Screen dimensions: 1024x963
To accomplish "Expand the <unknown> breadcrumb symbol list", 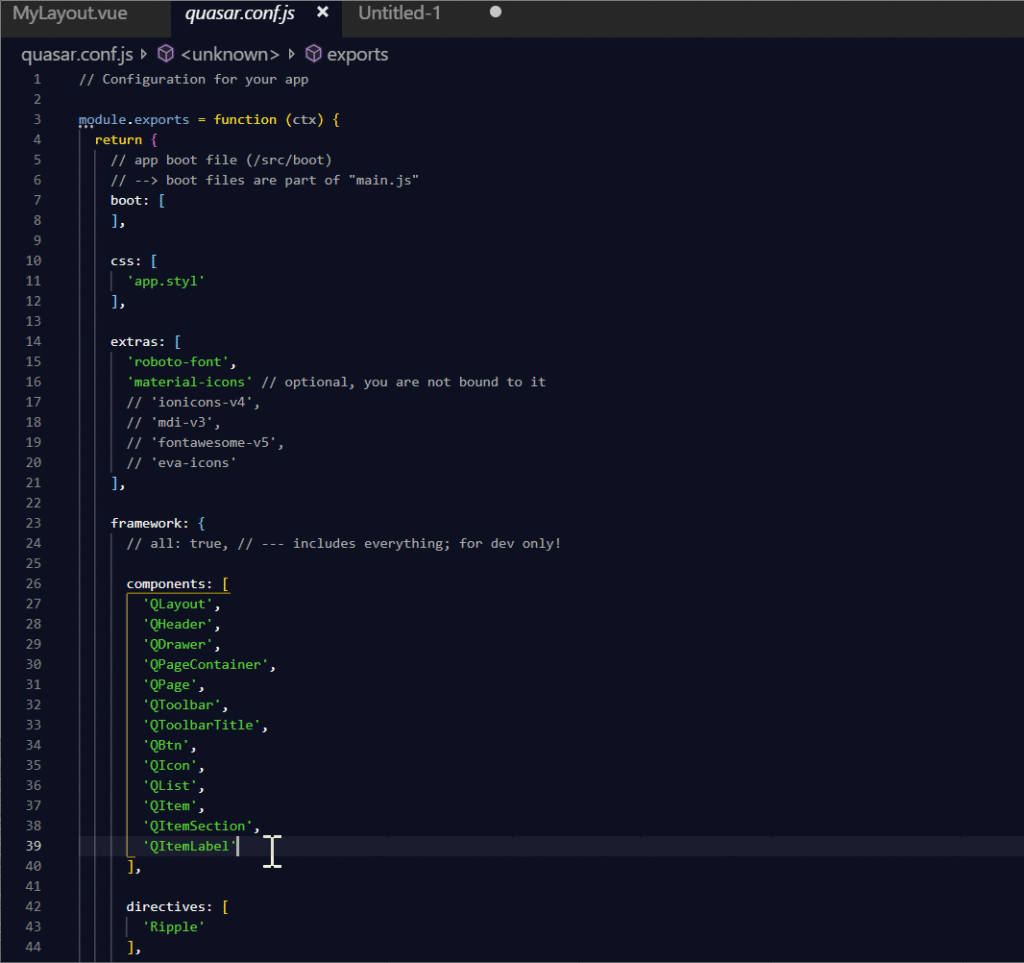I will [x=229, y=54].
